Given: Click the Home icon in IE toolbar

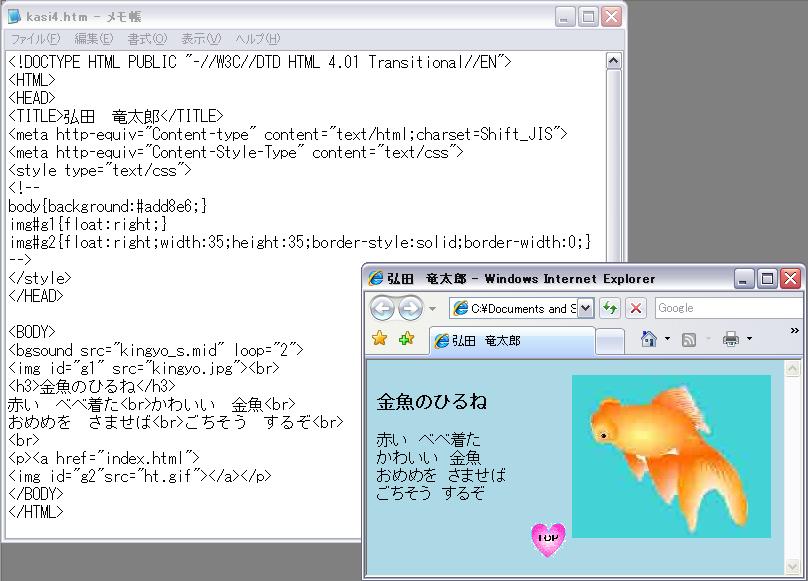Looking at the screenshot, I should tap(649, 339).
